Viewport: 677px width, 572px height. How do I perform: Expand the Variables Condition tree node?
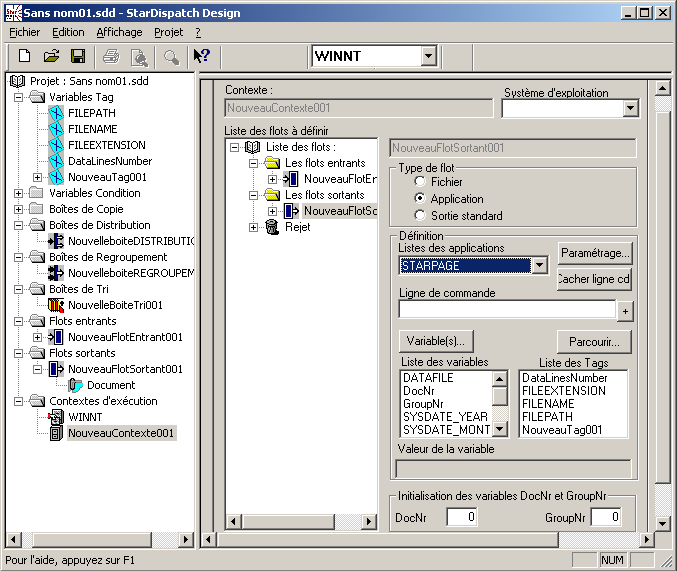(x=20, y=193)
